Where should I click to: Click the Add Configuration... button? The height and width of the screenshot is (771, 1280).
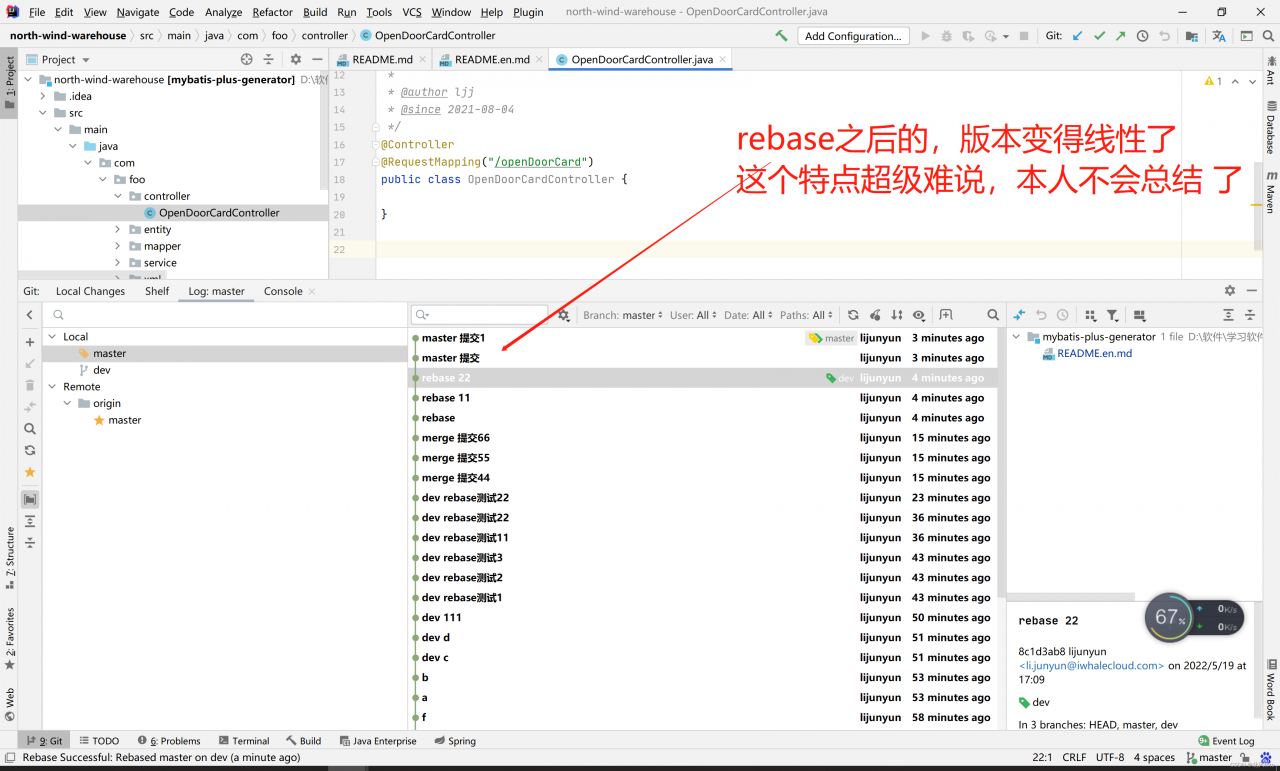(853, 36)
